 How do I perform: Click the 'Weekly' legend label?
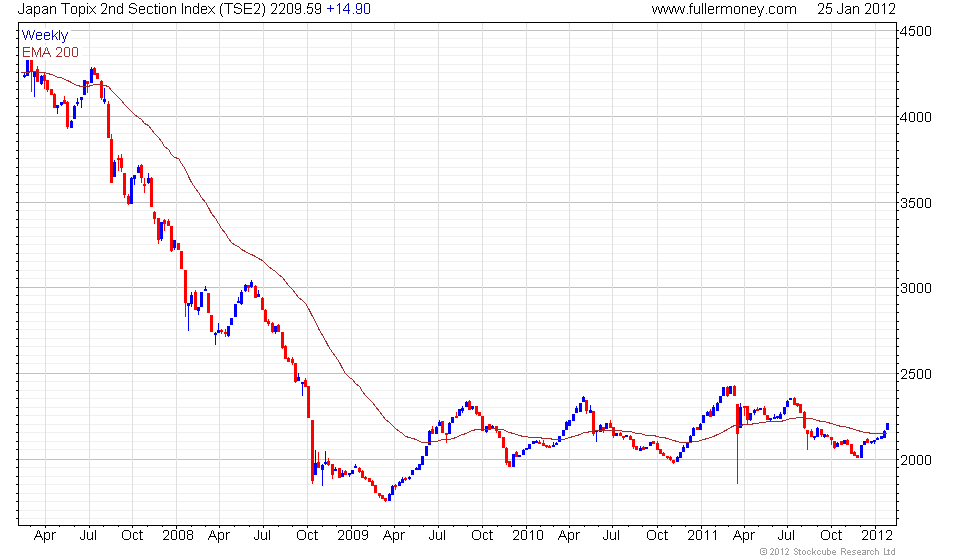(44, 36)
